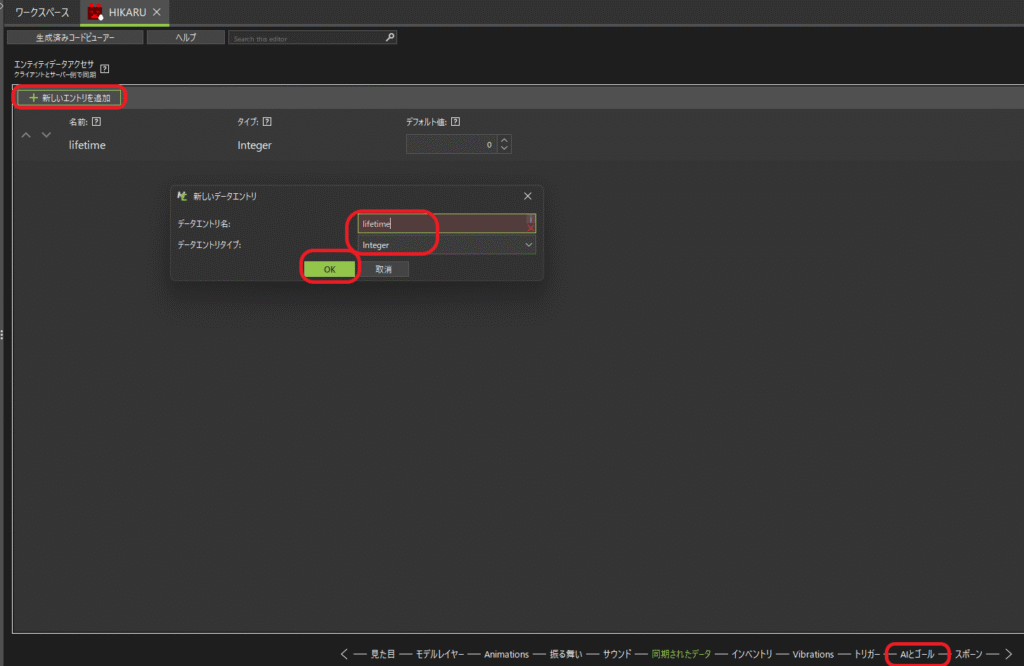Click the 新しいエントリを追加 button
This screenshot has height=666, width=1024.
coord(69,98)
